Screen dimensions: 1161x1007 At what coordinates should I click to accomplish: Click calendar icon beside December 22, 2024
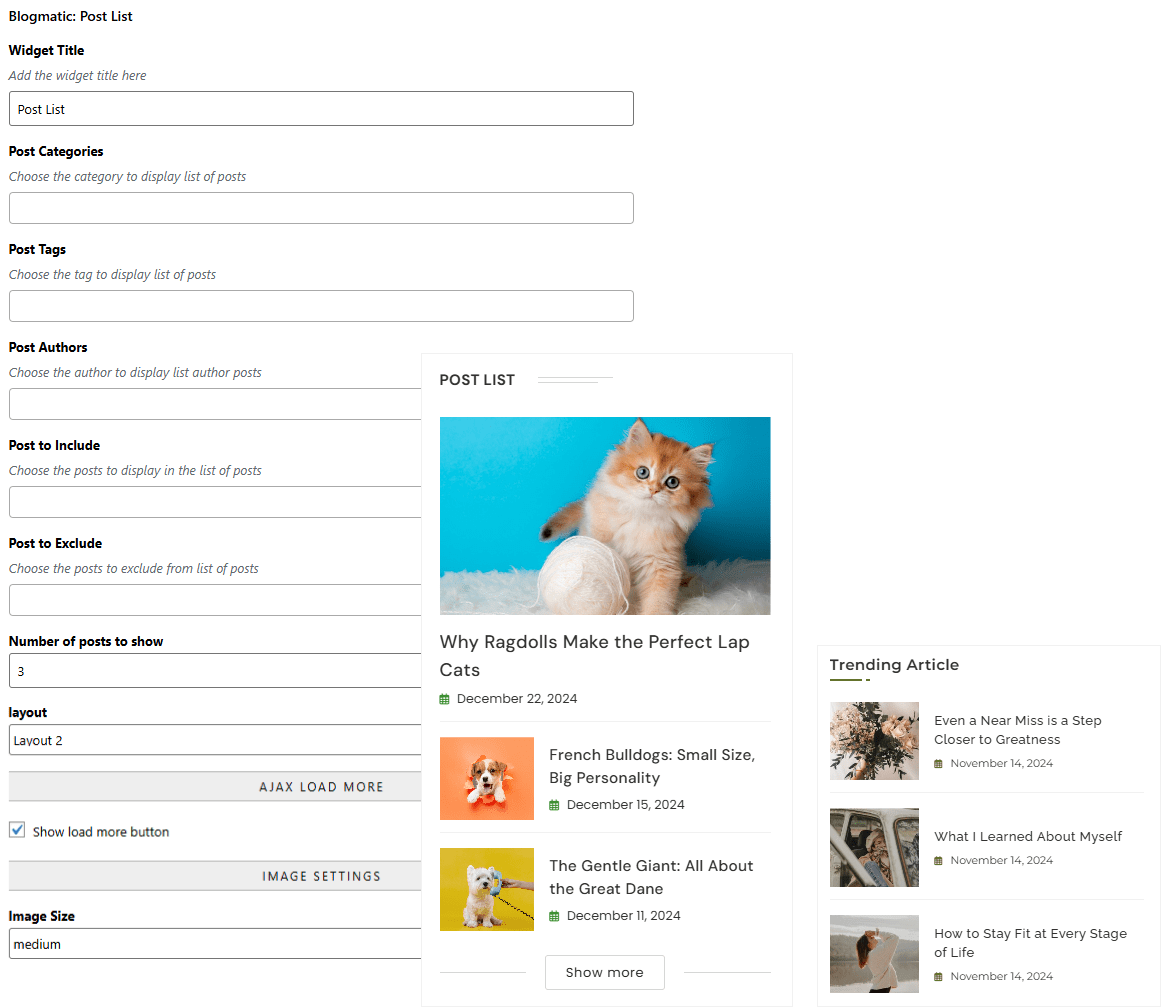pos(444,699)
